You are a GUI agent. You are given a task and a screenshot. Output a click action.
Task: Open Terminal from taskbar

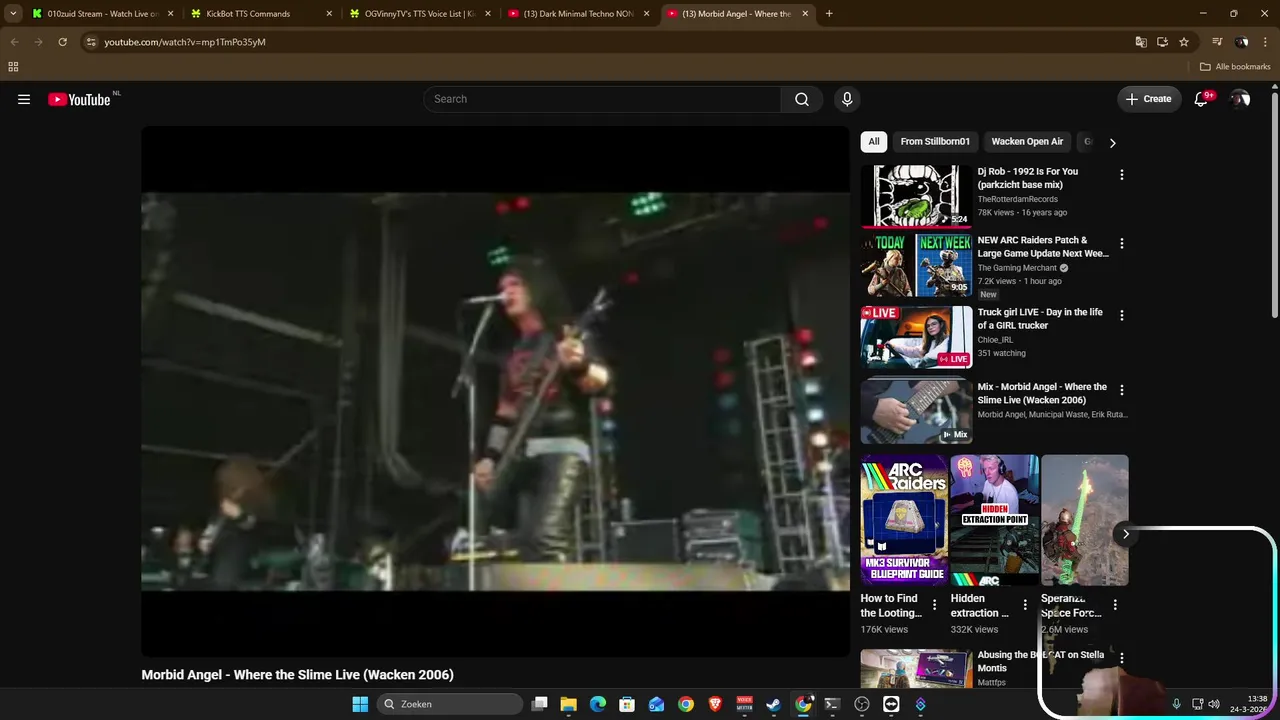pyautogui.click(x=832, y=704)
